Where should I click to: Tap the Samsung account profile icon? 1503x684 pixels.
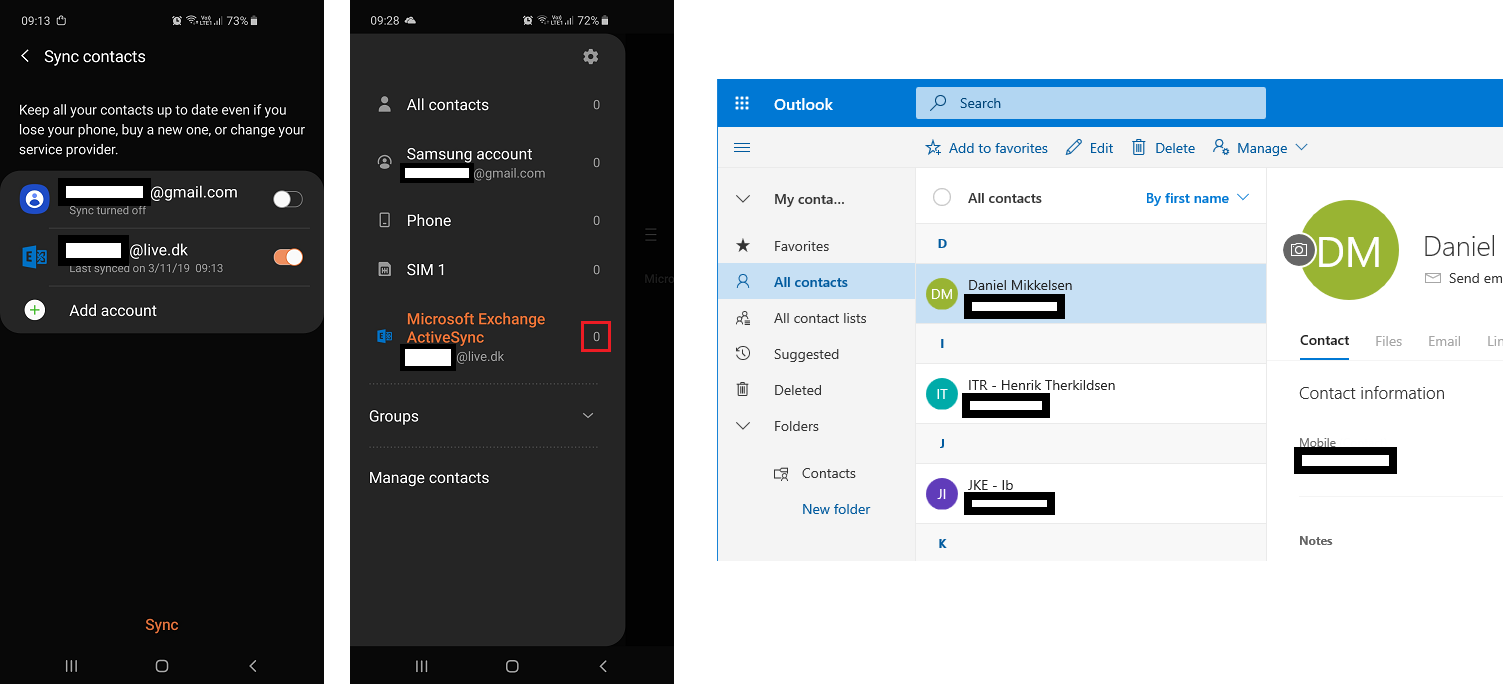tap(384, 162)
